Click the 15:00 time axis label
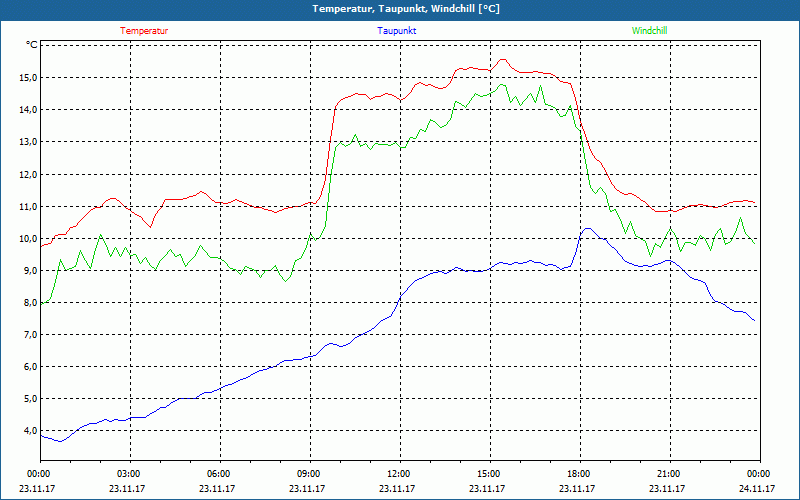Screen dimensions: 800x500 (x=490, y=474)
